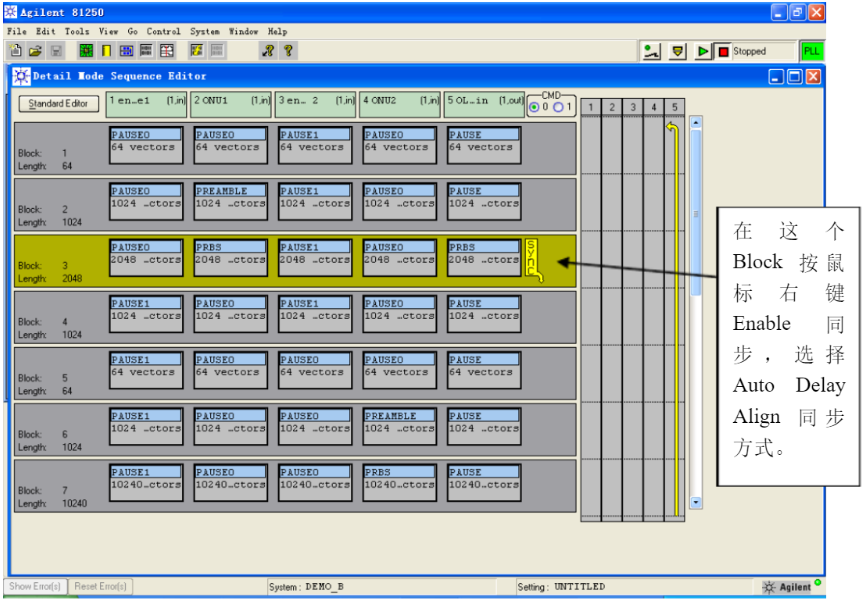
Task: Select the PREAMBLE segment in Block 2
Action: click(230, 198)
